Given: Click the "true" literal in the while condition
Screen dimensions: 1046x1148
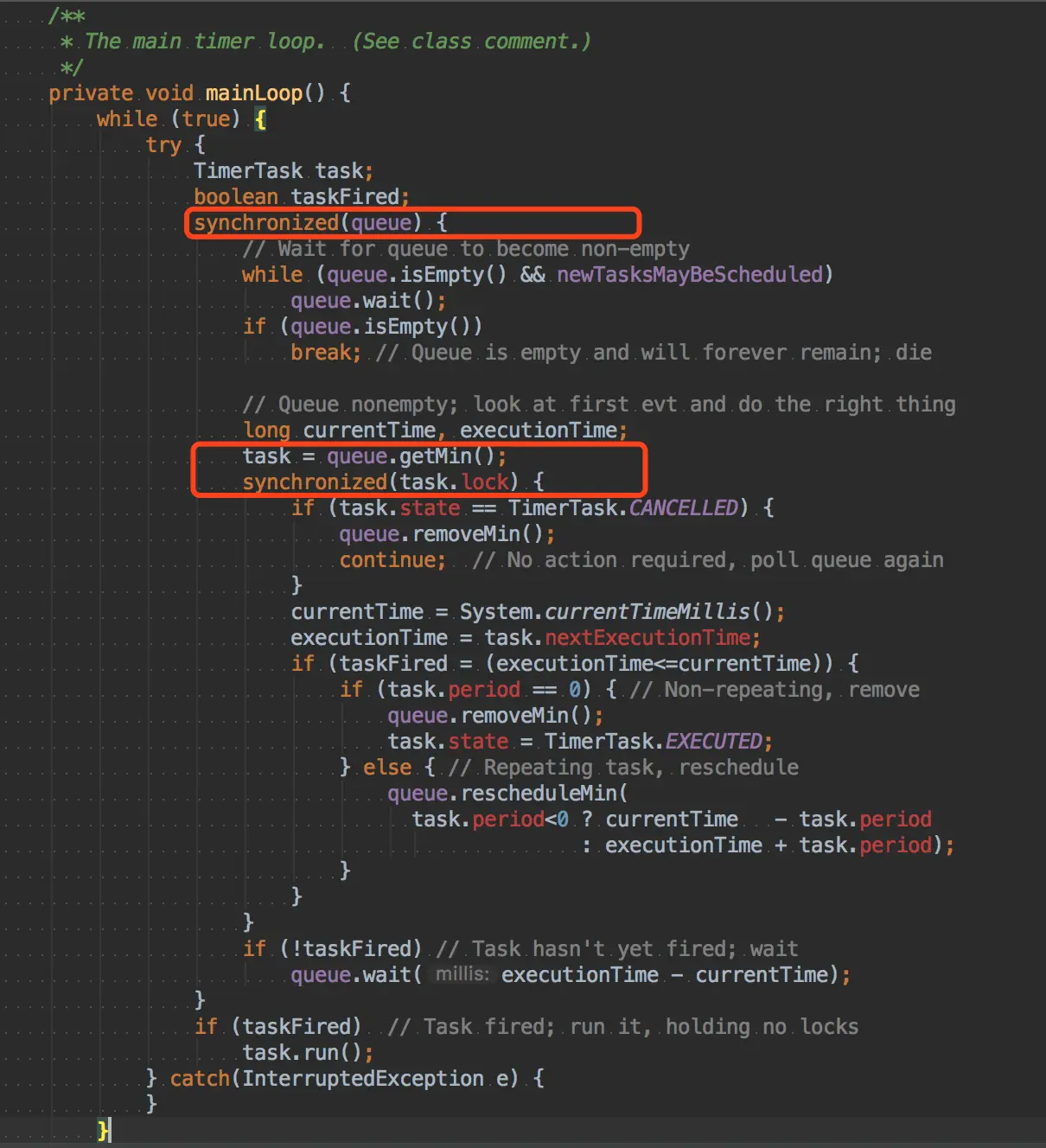Looking at the screenshot, I should (206, 119).
